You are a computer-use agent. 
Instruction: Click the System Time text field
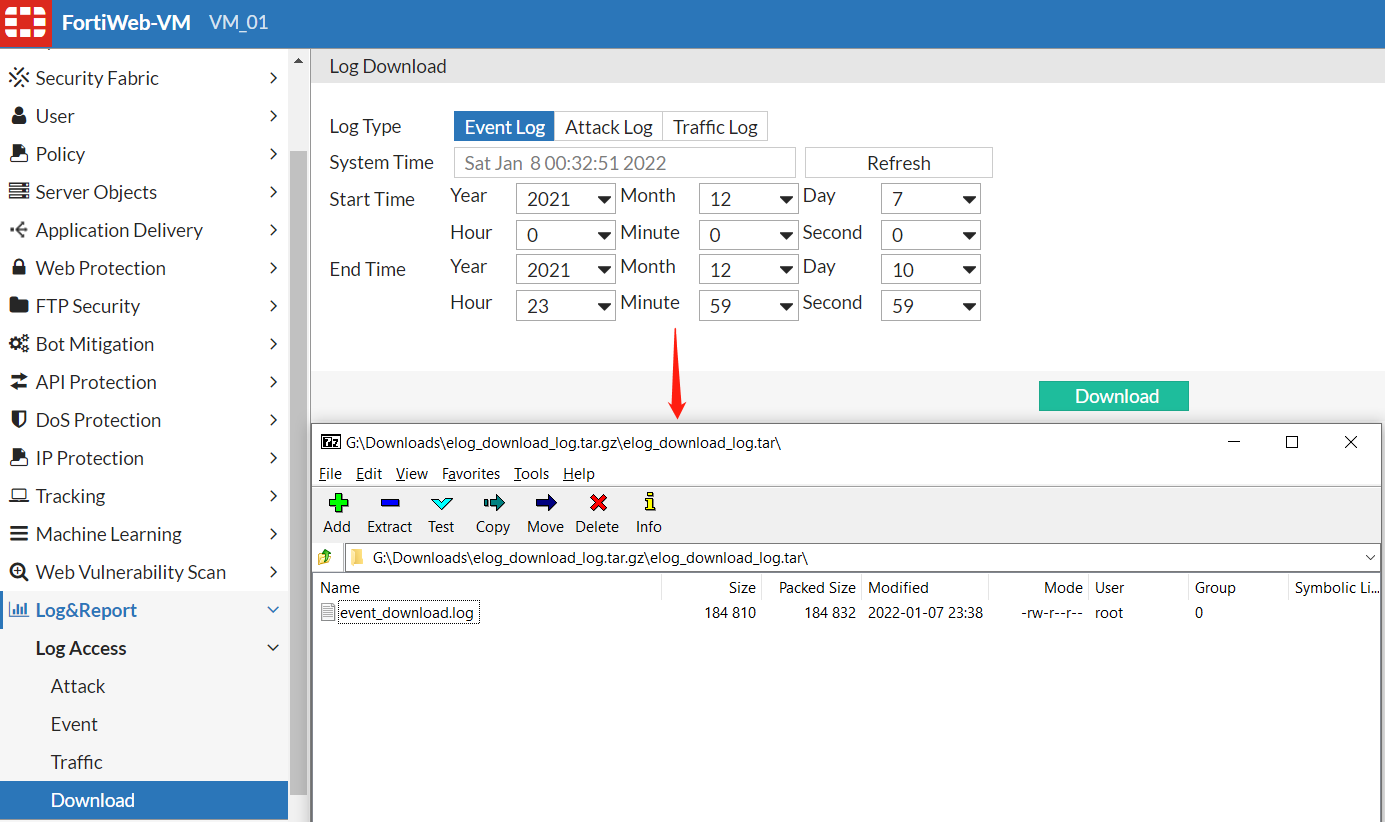[625, 163]
